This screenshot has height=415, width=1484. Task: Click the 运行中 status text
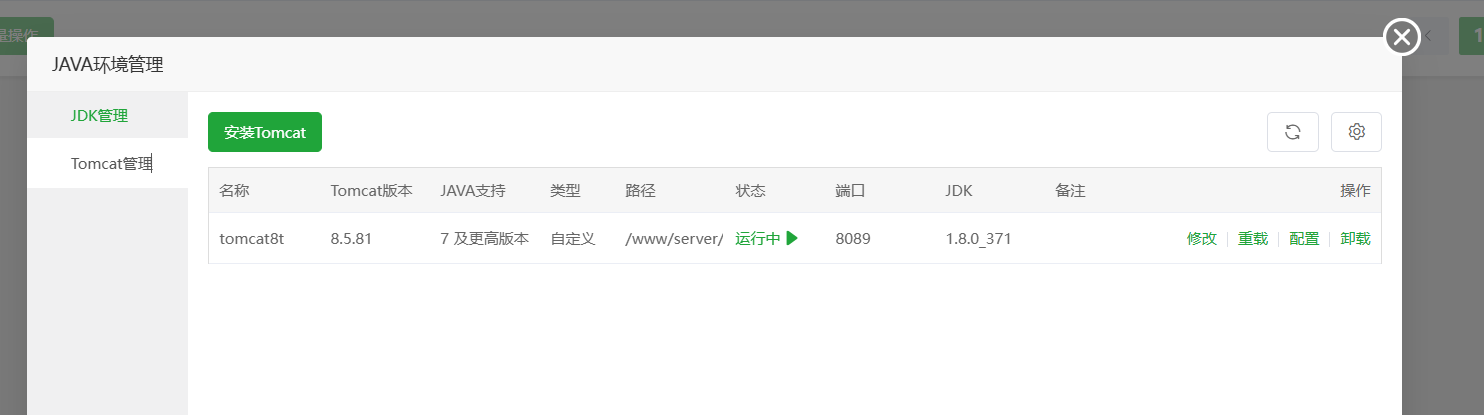pyautogui.click(x=758, y=239)
